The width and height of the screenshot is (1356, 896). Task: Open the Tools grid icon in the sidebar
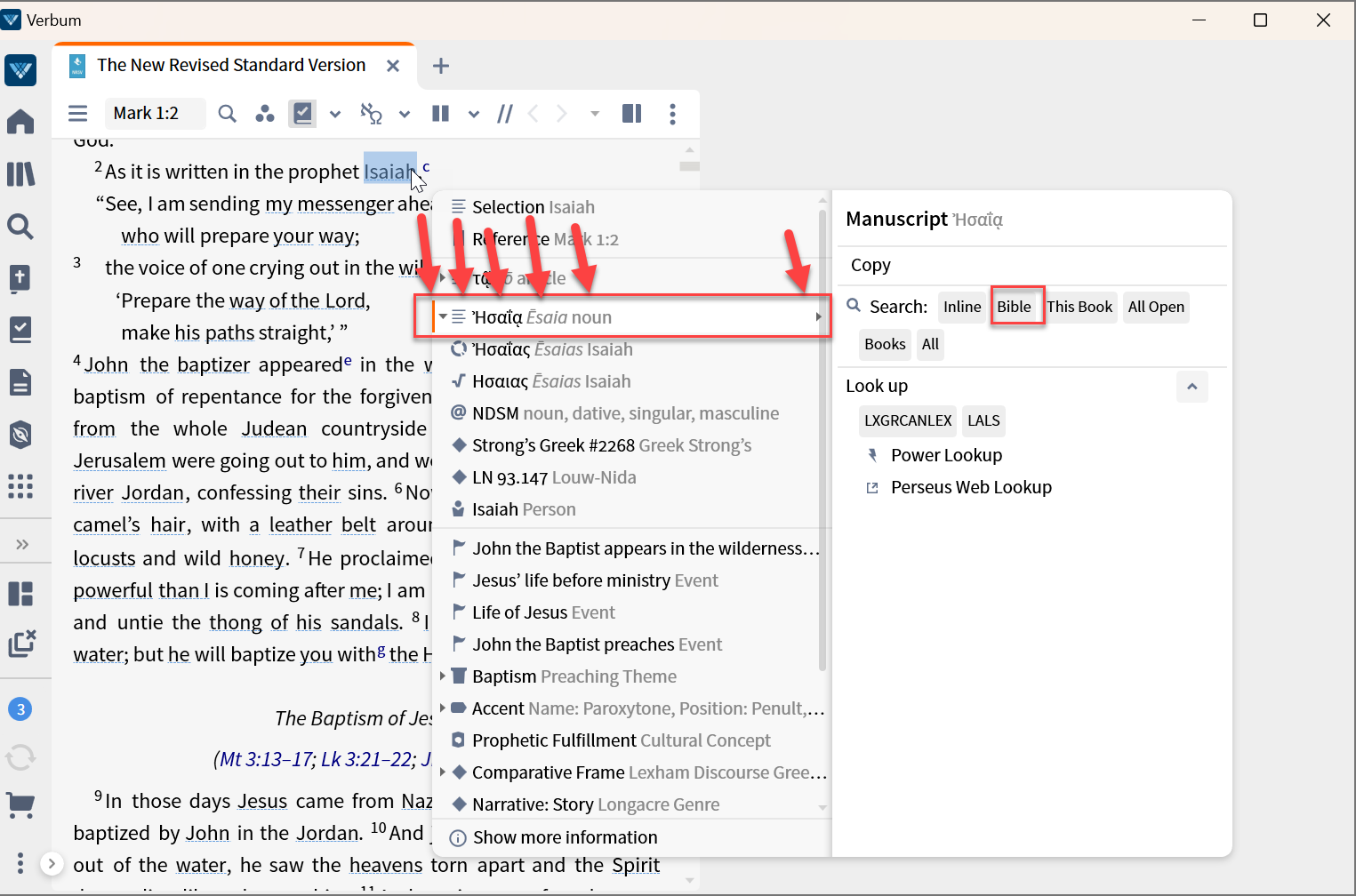pyautogui.click(x=20, y=486)
